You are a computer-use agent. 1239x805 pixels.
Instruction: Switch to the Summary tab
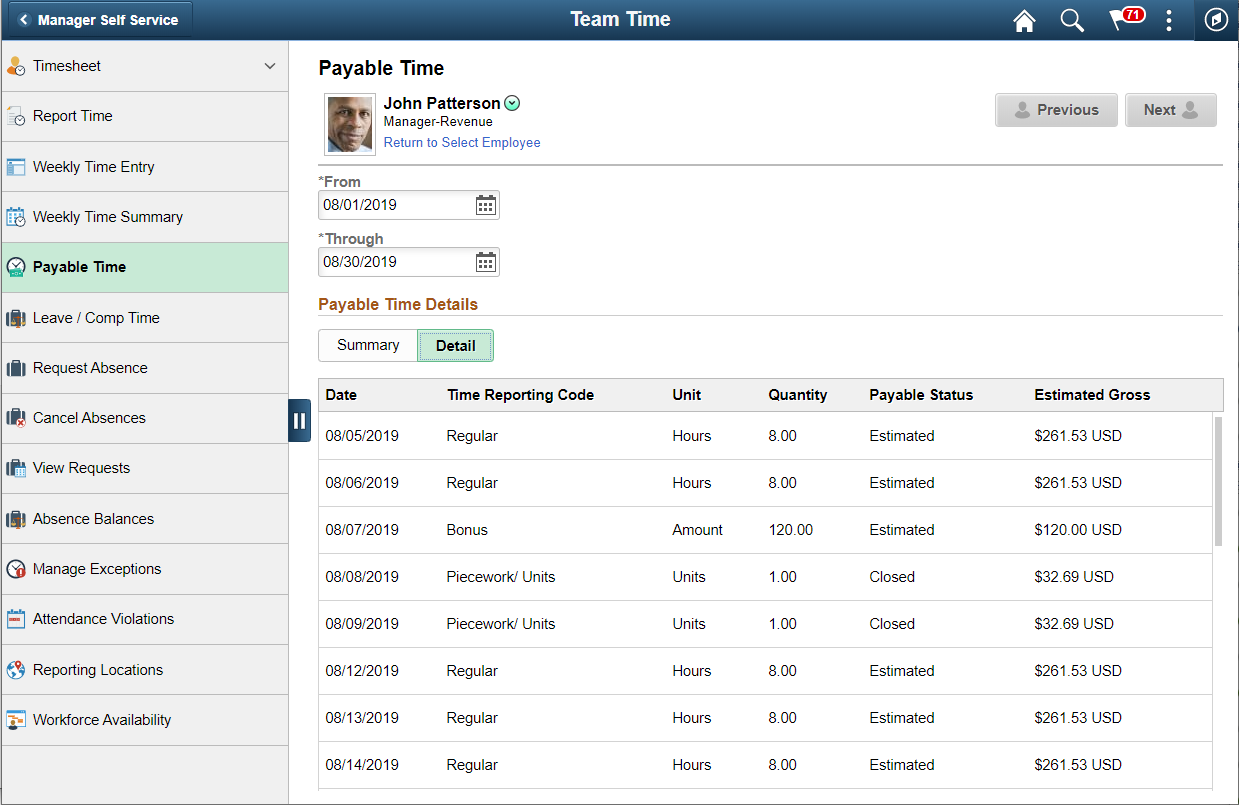[x=368, y=345]
